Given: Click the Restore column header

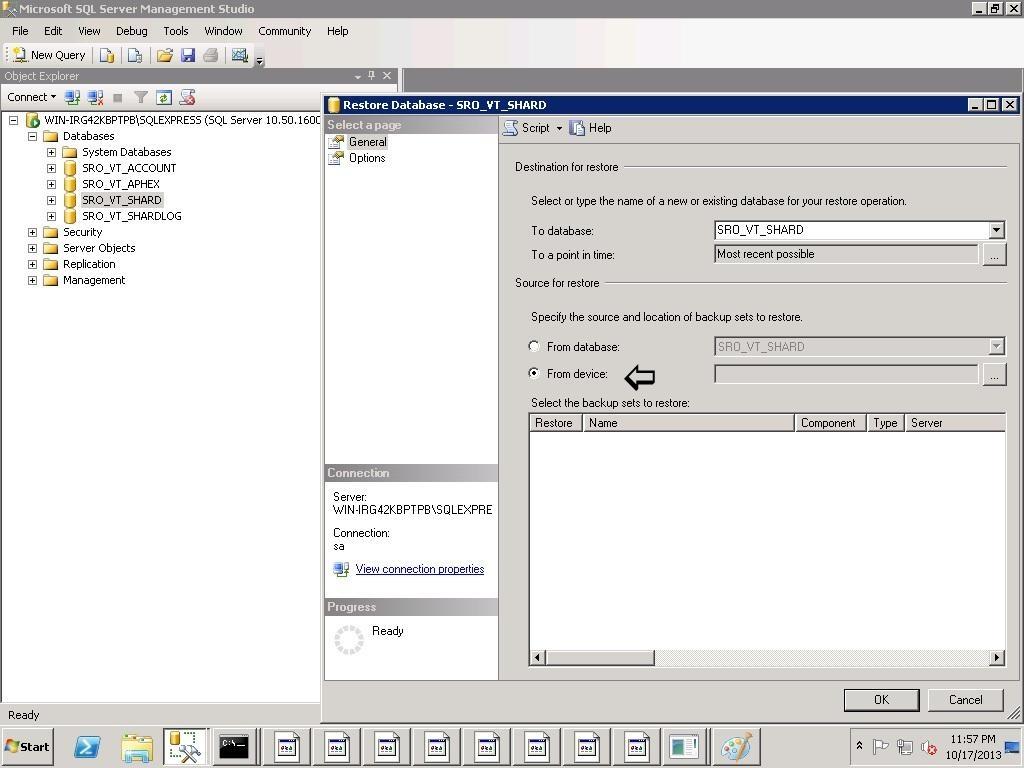Looking at the screenshot, I should [x=555, y=423].
